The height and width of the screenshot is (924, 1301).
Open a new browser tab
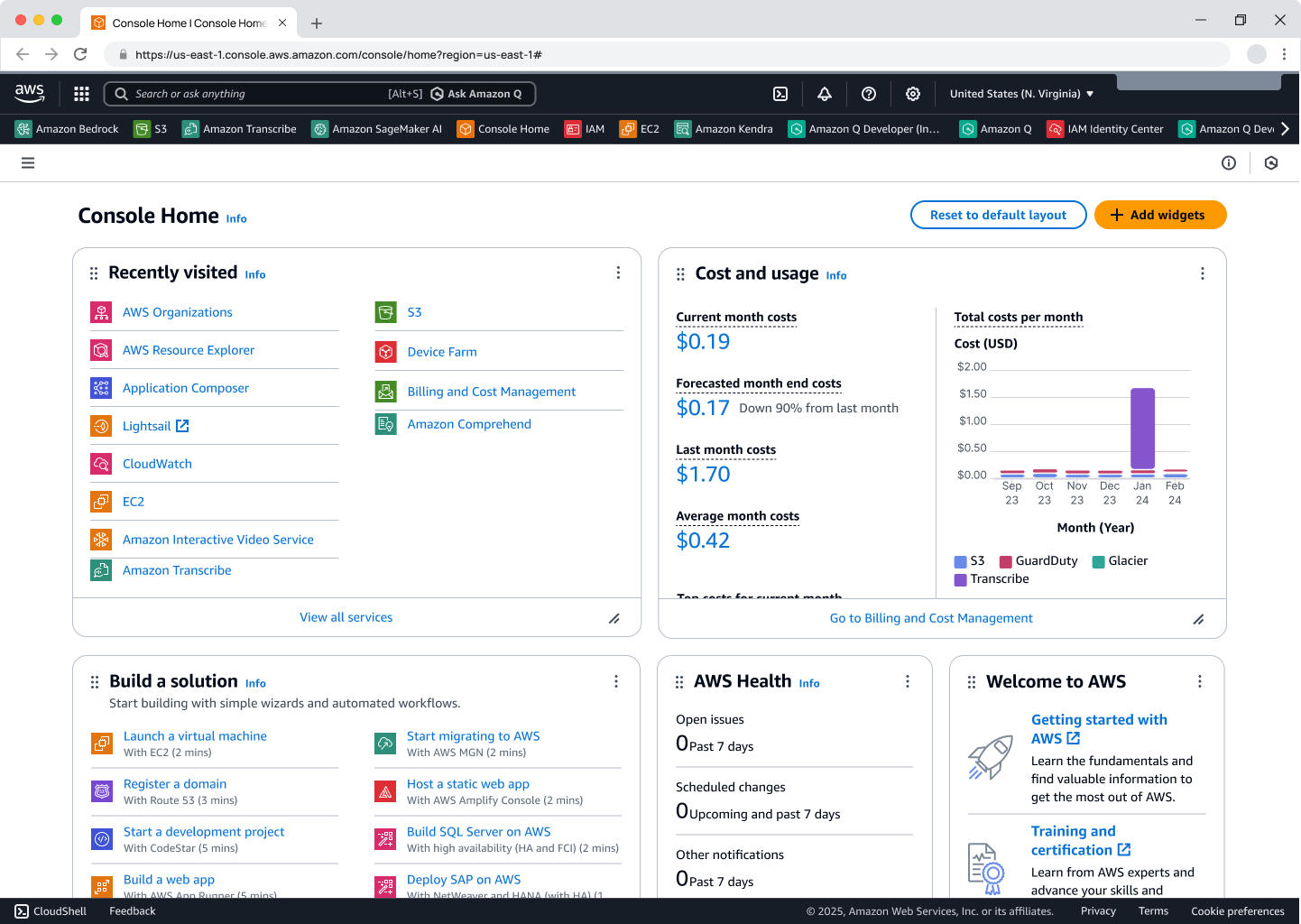[317, 23]
